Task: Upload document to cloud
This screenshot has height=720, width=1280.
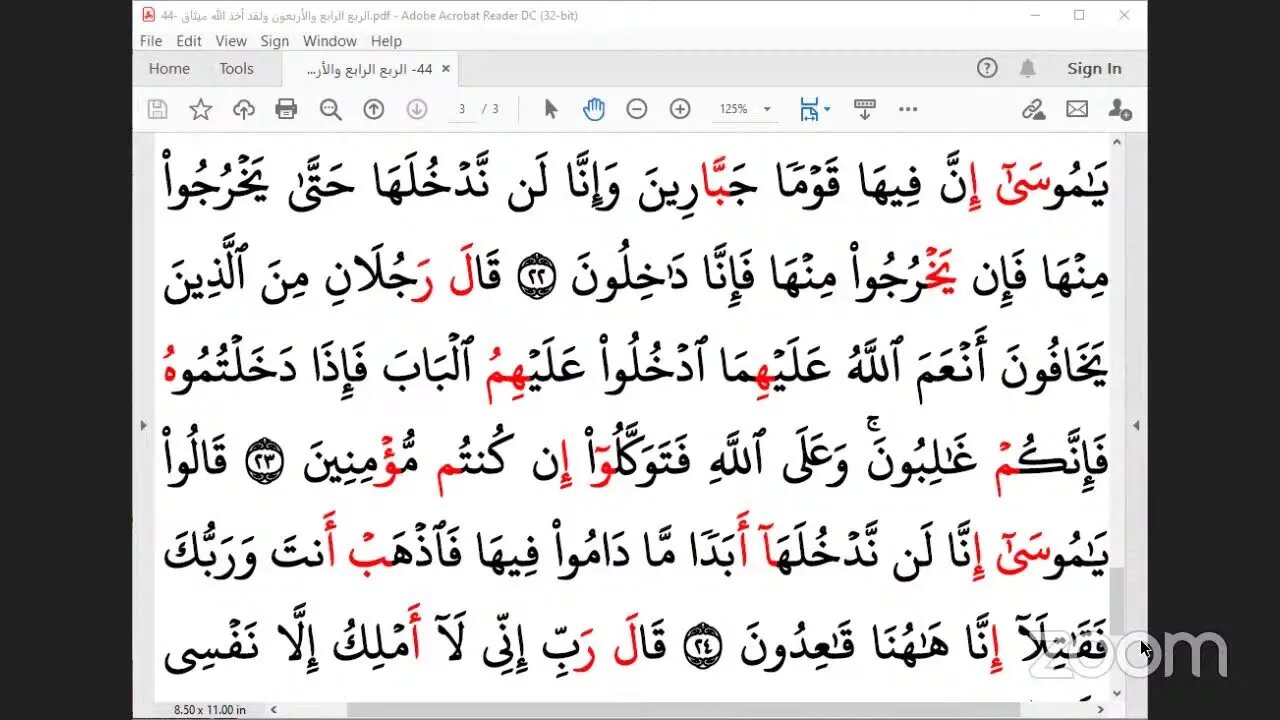Action: pos(244,109)
